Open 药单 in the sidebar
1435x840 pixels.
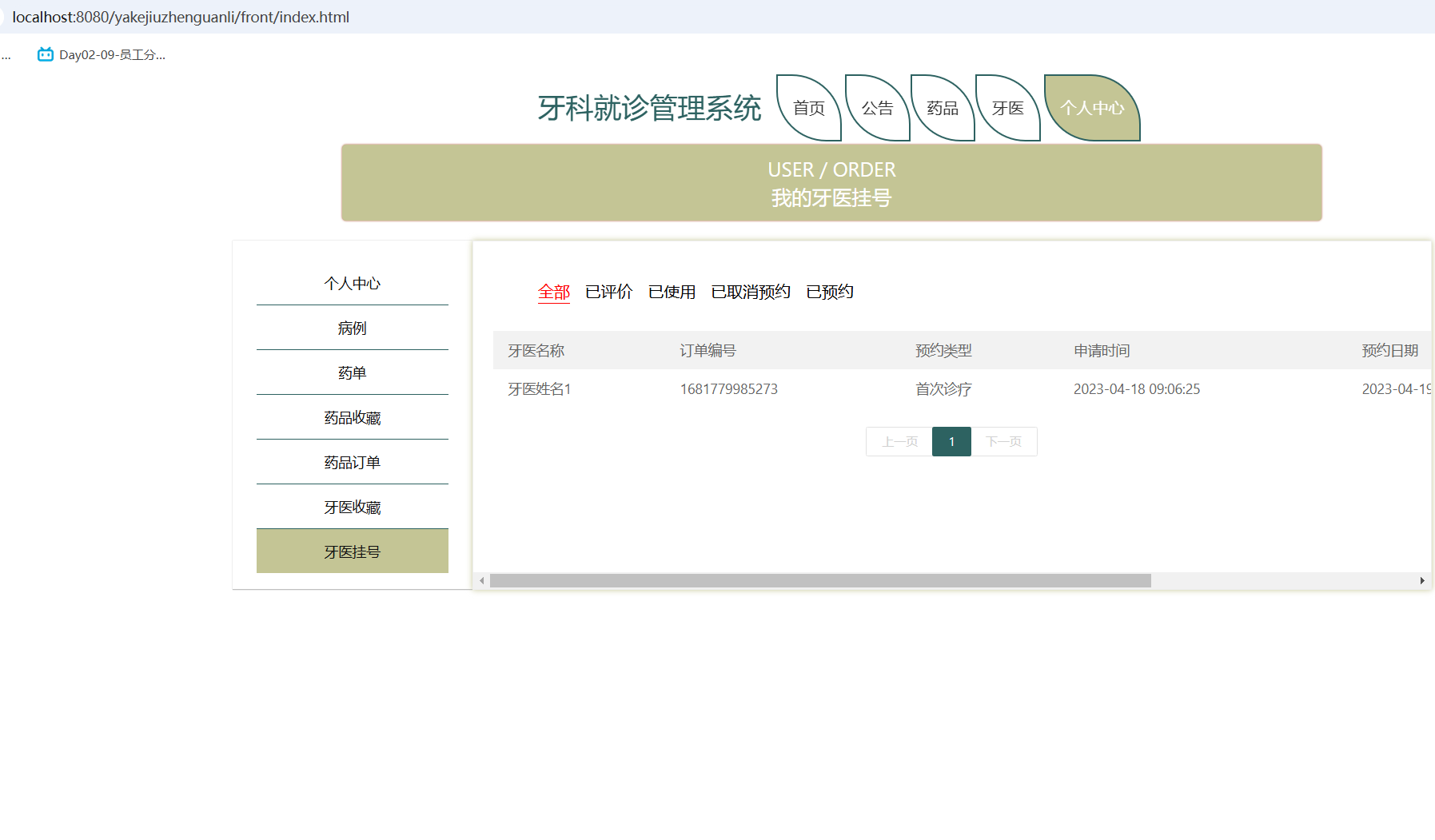click(353, 372)
